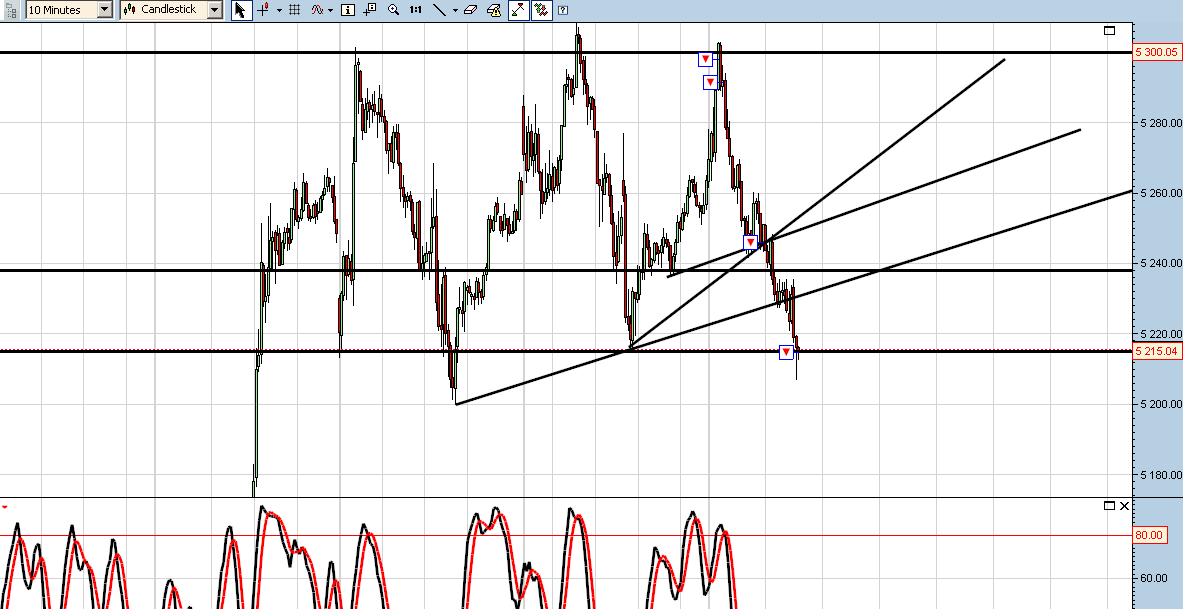1183x609 pixels.
Task: Toggle the green-red markers button
Action: click(x=541, y=10)
